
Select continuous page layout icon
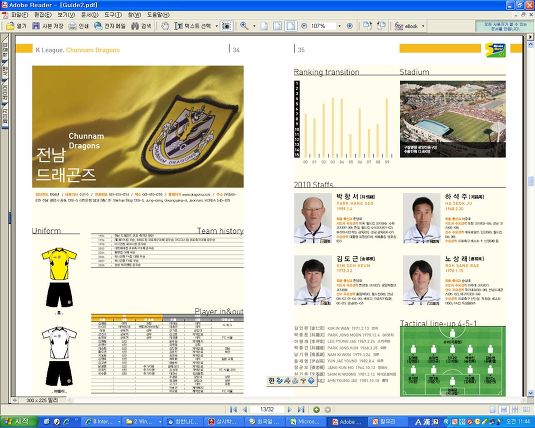(504, 409)
